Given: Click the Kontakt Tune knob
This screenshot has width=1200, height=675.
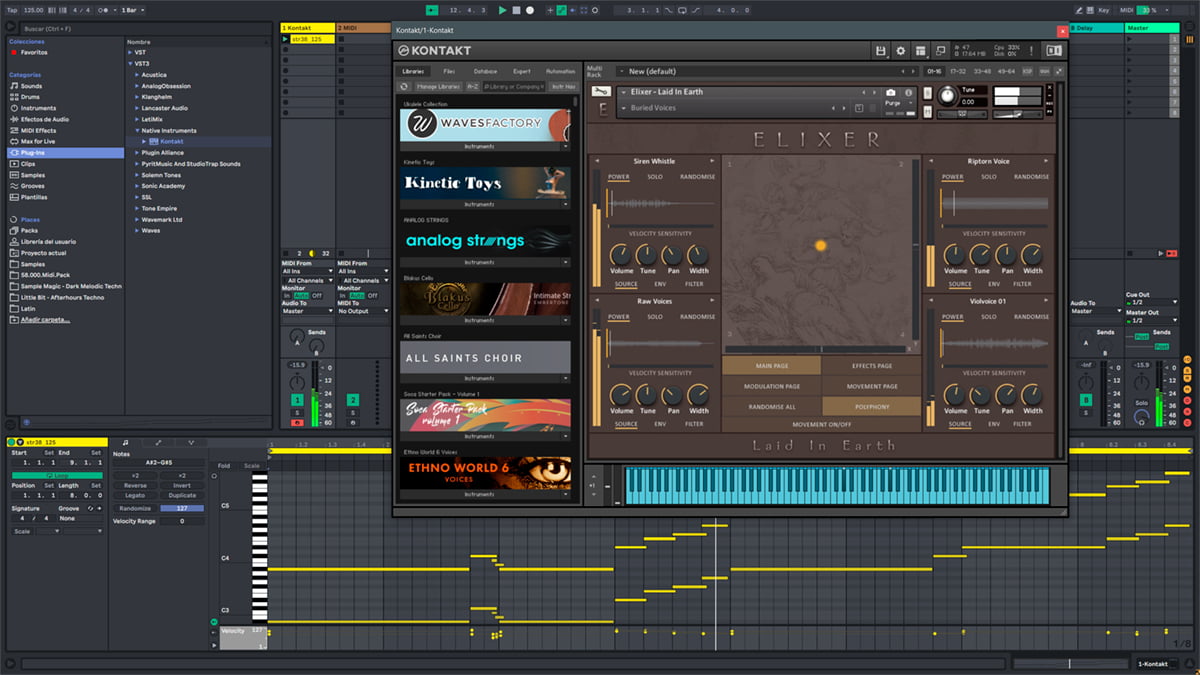Looking at the screenshot, I should (947, 97).
